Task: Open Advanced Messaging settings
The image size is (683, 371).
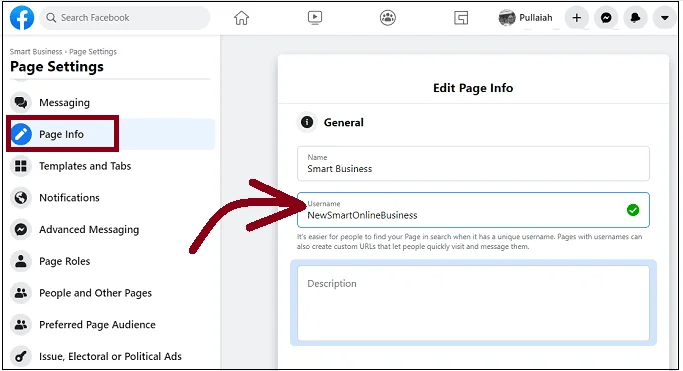Action: click(111, 229)
